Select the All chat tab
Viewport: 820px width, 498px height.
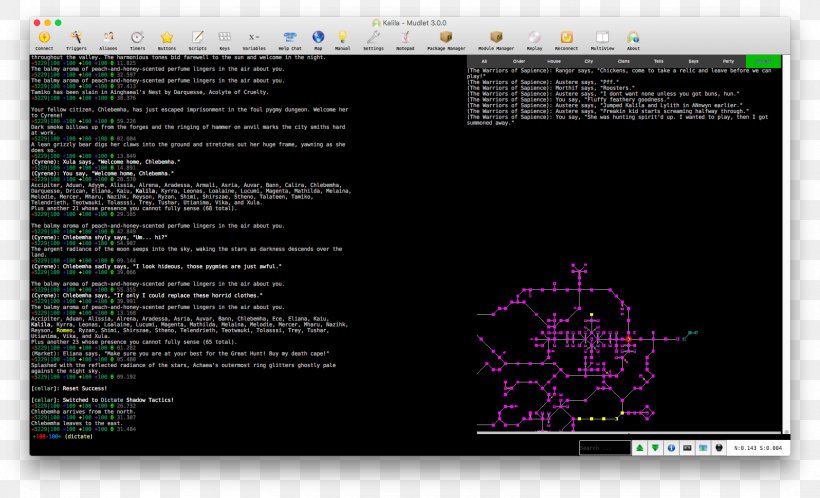pyautogui.click(x=484, y=61)
